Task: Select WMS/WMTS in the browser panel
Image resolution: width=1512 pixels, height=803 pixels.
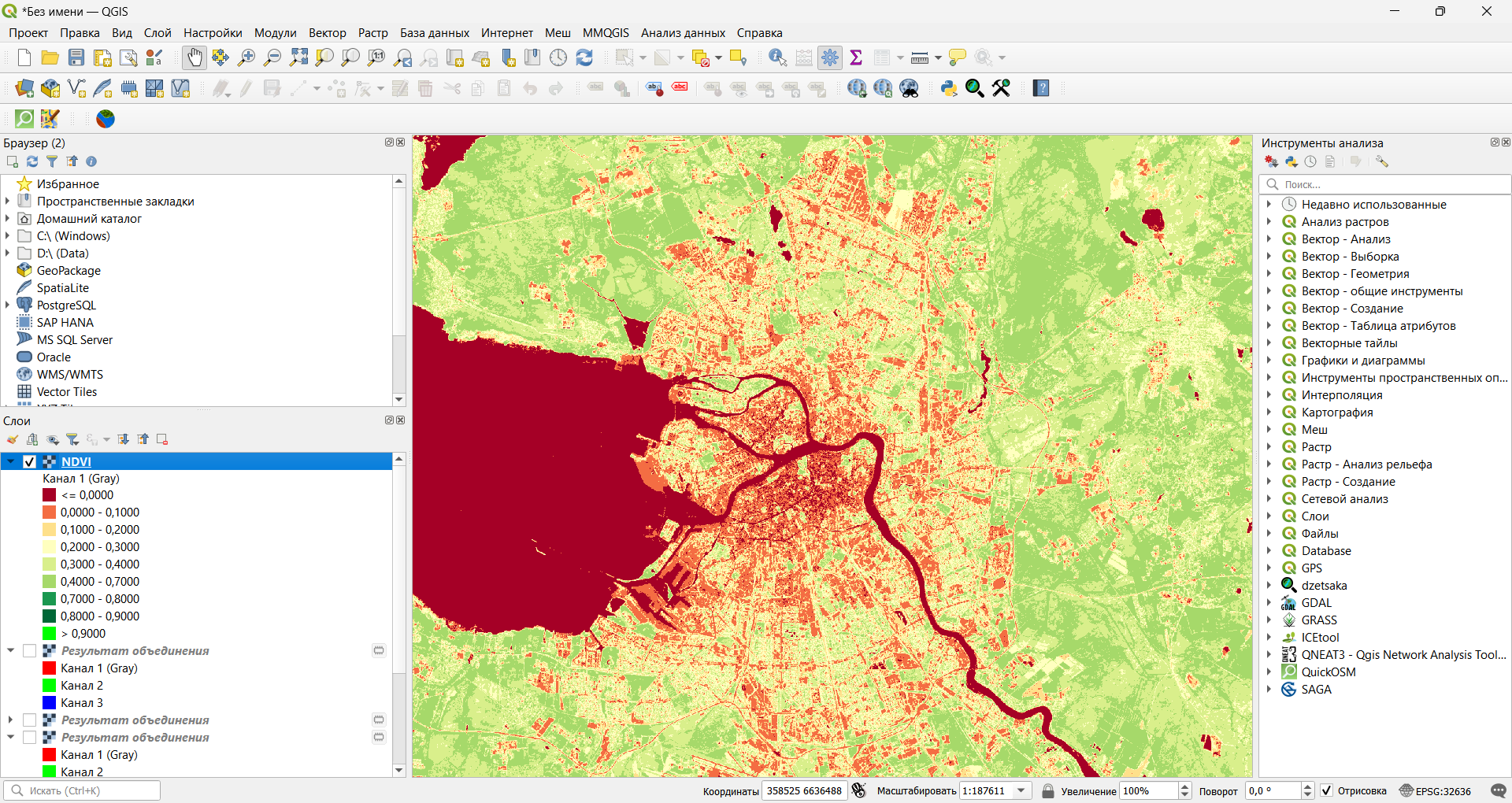Action: [69, 375]
